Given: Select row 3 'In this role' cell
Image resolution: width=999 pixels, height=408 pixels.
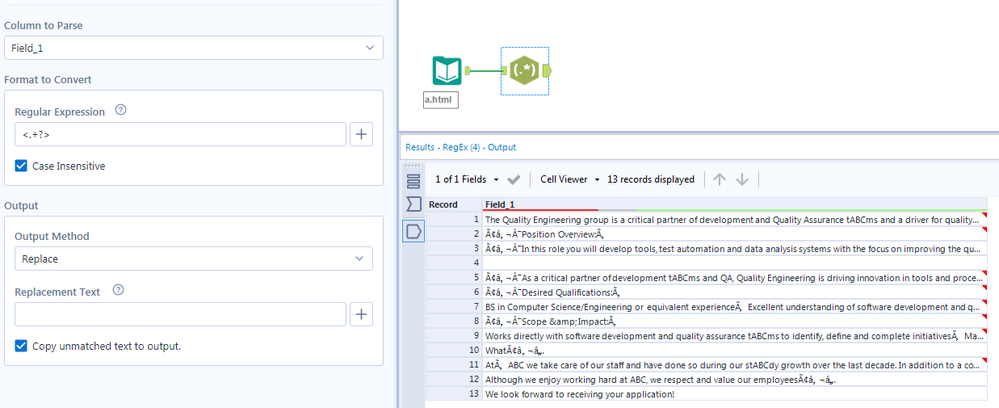Looking at the screenshot, I should (735, 248).
